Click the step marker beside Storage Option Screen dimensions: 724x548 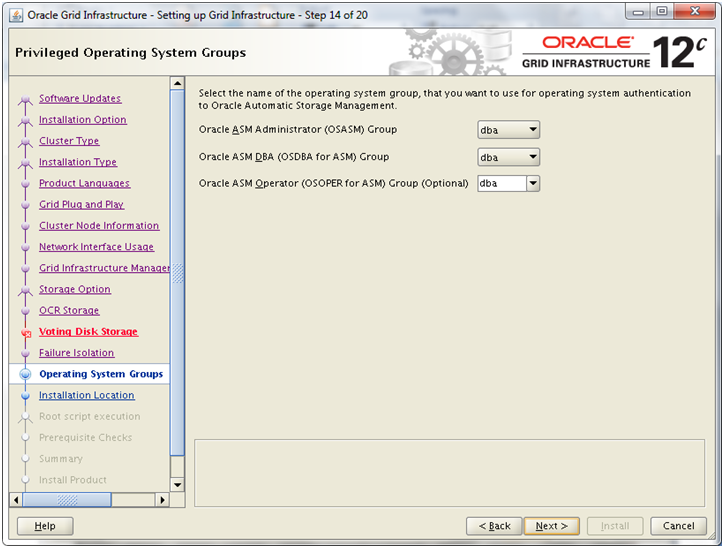pyautogui.click(x=25, y=290)
